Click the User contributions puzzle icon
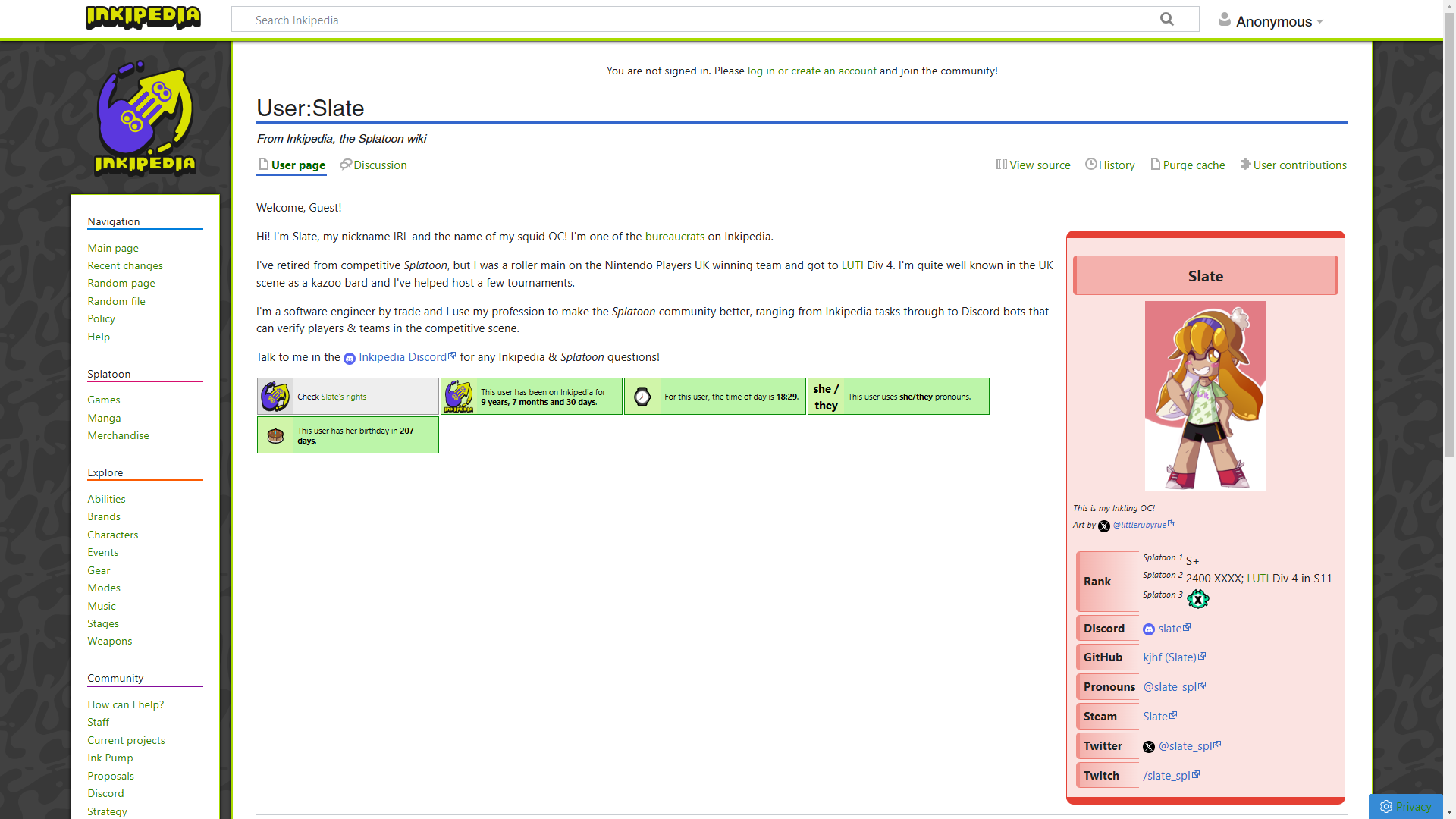 (x=1245, y=164)
